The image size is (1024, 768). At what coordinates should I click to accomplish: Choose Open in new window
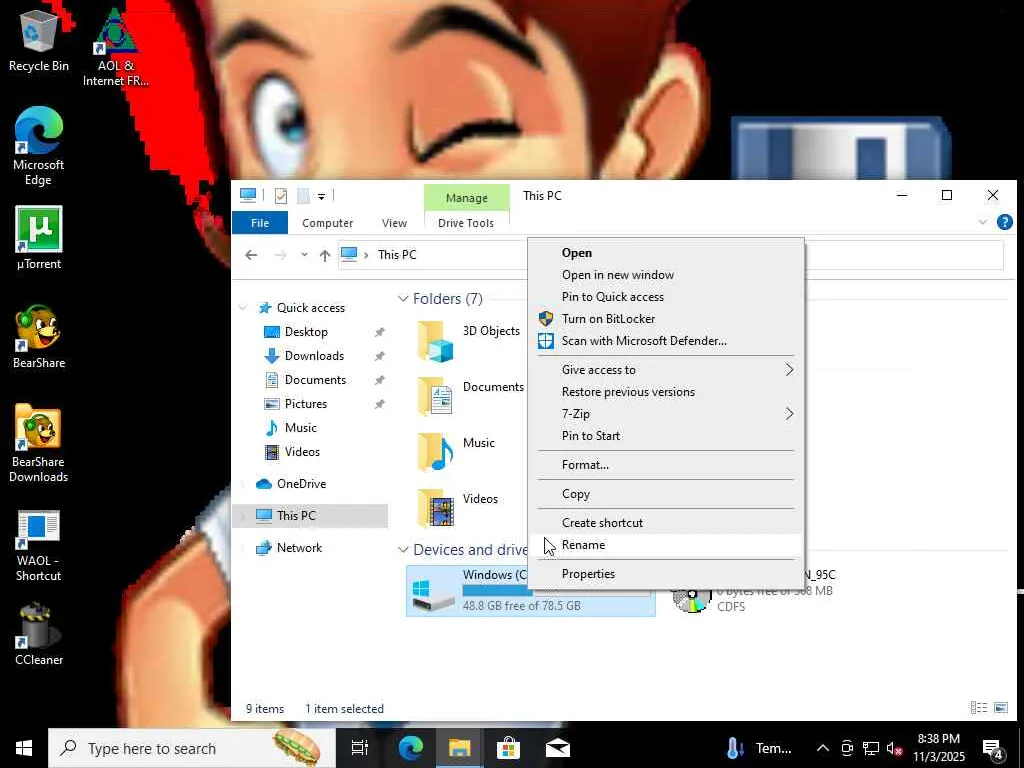(x=665, y=275)
